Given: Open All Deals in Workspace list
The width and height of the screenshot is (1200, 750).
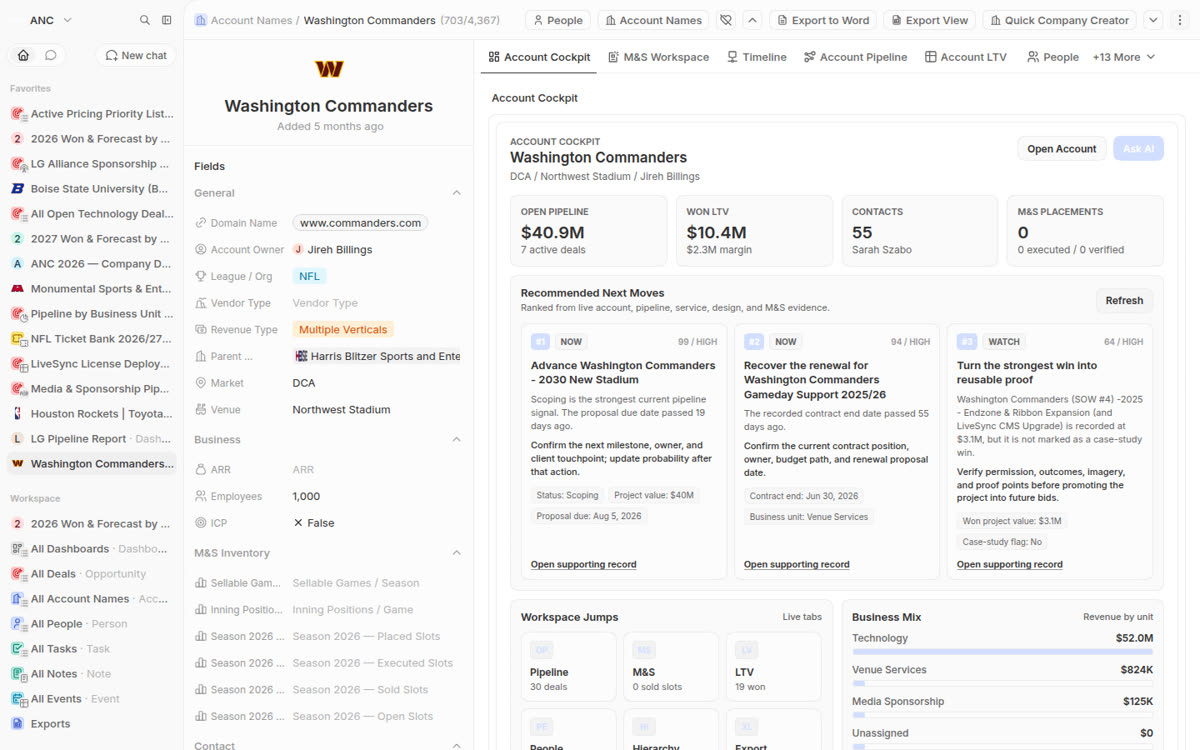Looking at the screenshot, I should point(92,574).
